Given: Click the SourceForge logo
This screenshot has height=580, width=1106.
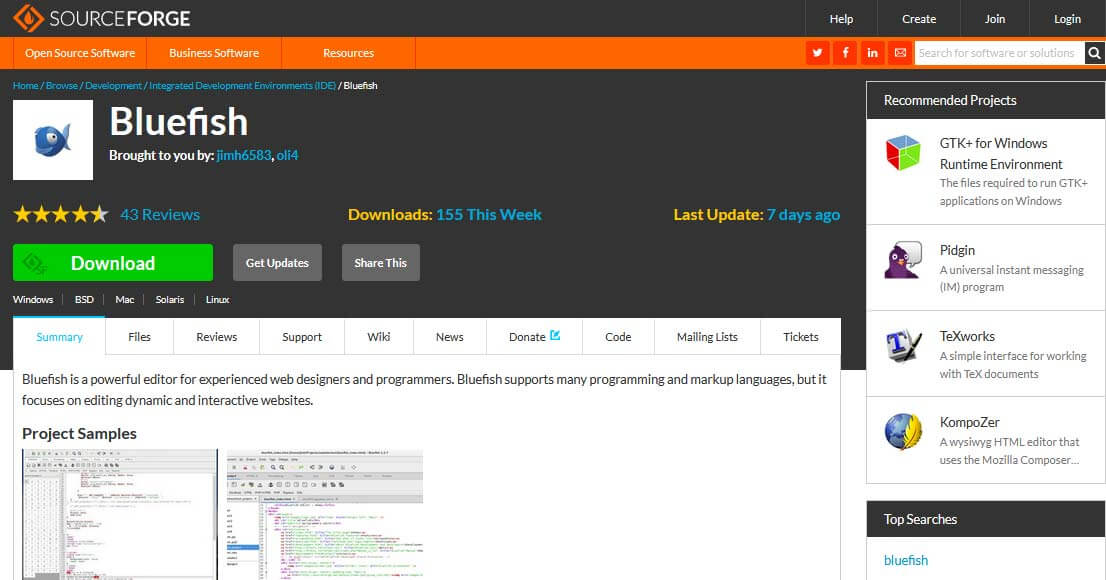Looking at the screenshot, I should click(98, 17).
